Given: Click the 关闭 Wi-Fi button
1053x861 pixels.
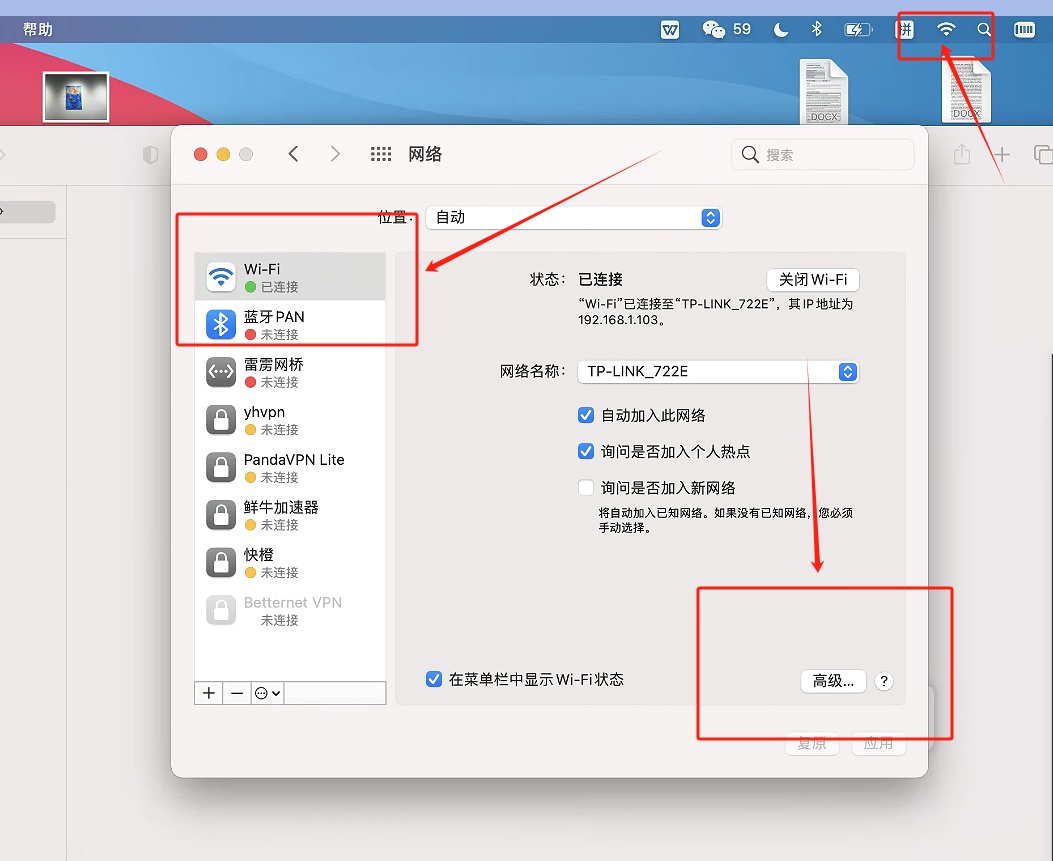Looking at the screenshot, I should coord(812,280).
